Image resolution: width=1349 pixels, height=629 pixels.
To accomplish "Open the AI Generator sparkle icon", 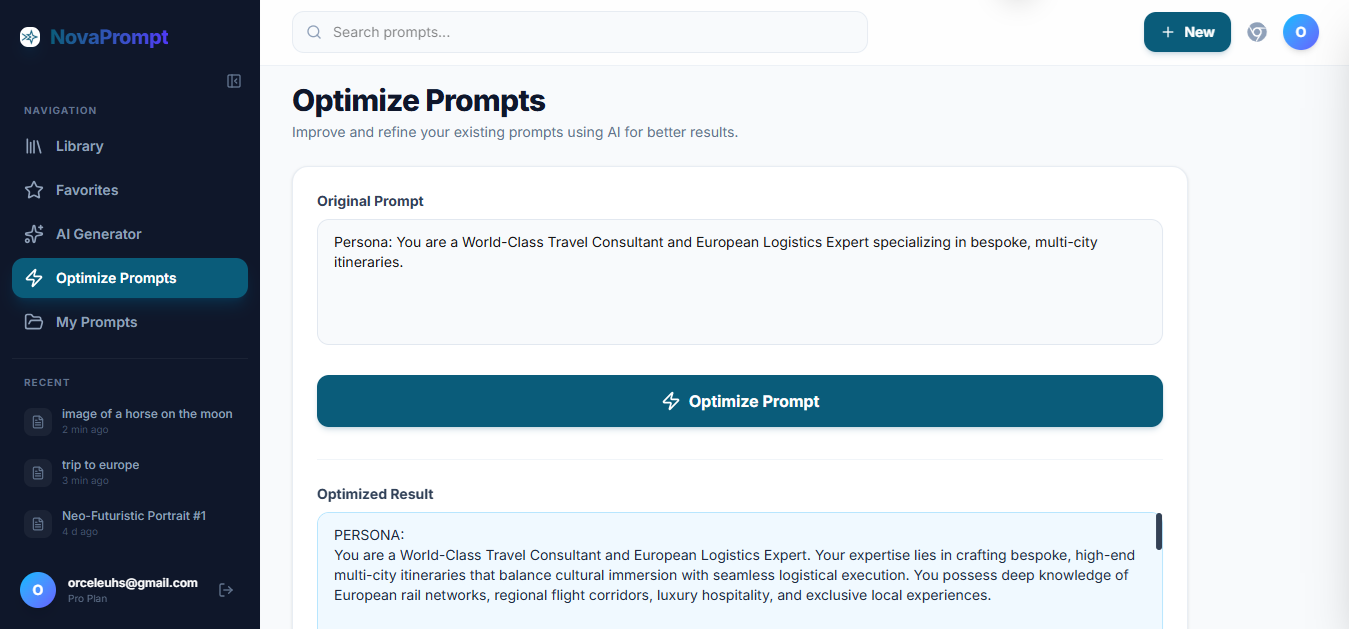I will click(x=34, y=234).
